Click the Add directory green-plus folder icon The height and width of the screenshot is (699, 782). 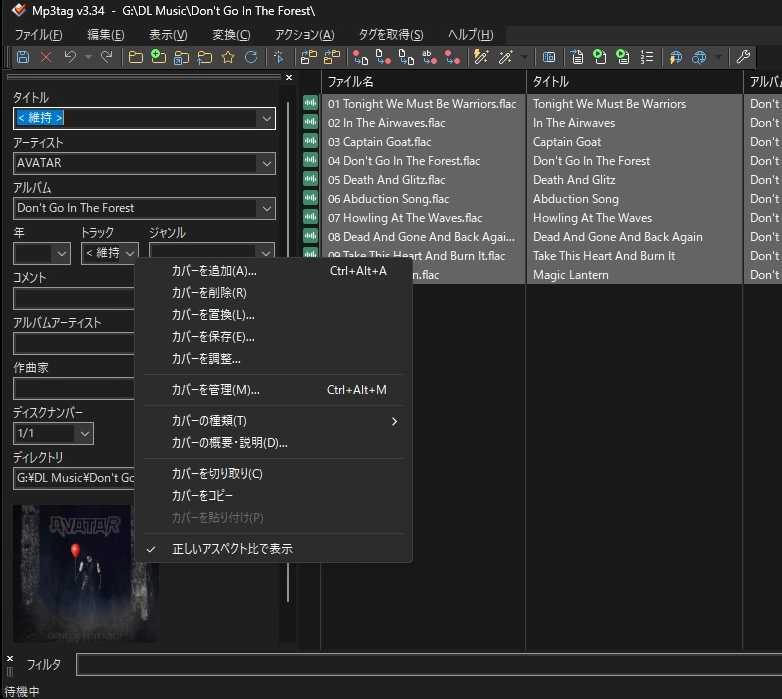tap(159, 57)
